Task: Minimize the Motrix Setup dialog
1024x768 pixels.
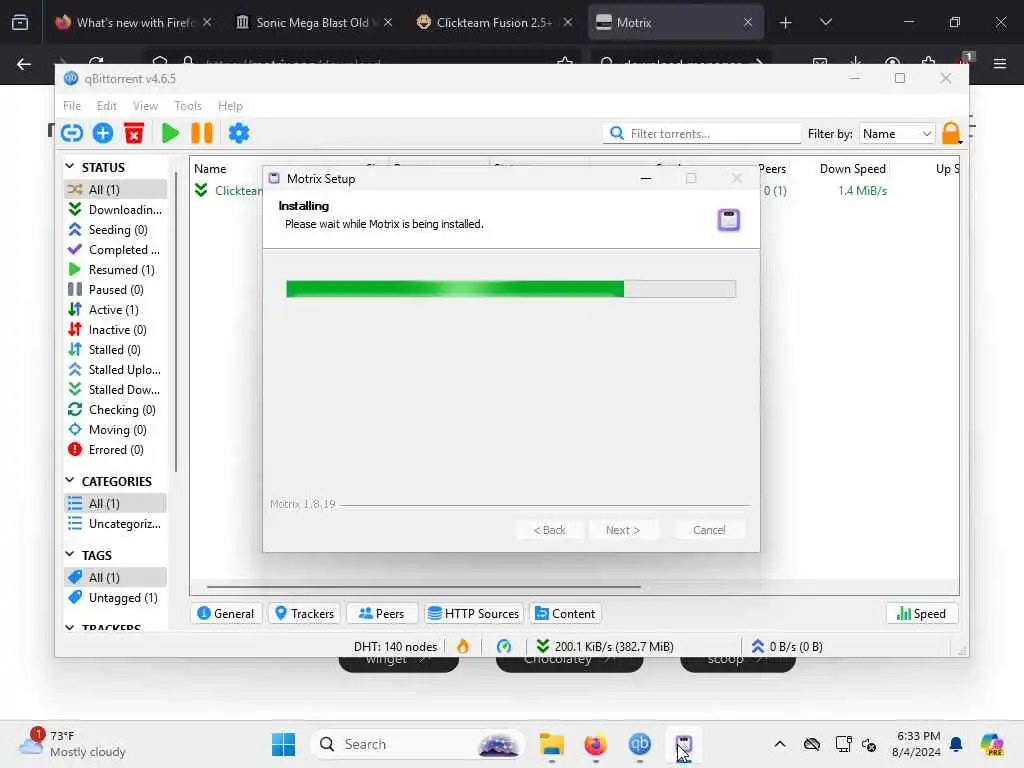Action: pos(646,178)
